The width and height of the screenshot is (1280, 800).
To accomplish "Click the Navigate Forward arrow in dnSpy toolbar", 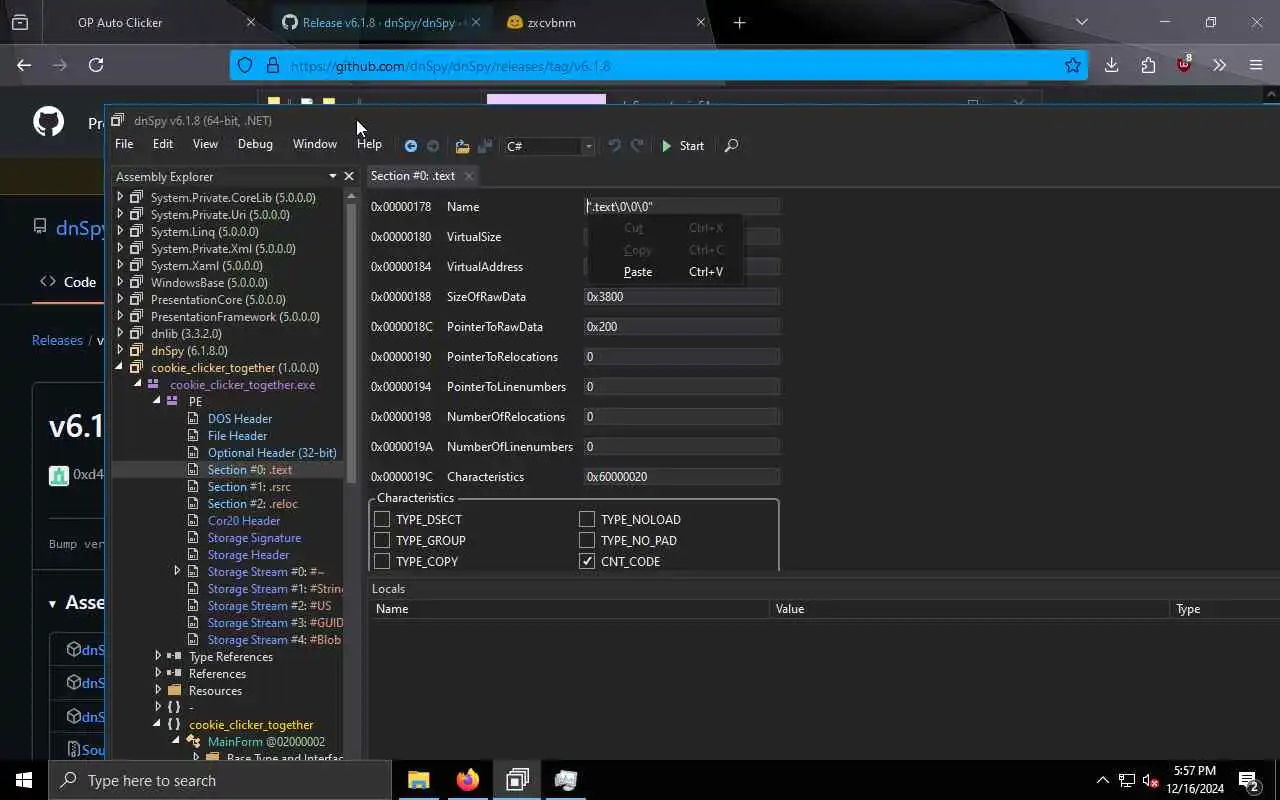I will (x=433, y=146).
